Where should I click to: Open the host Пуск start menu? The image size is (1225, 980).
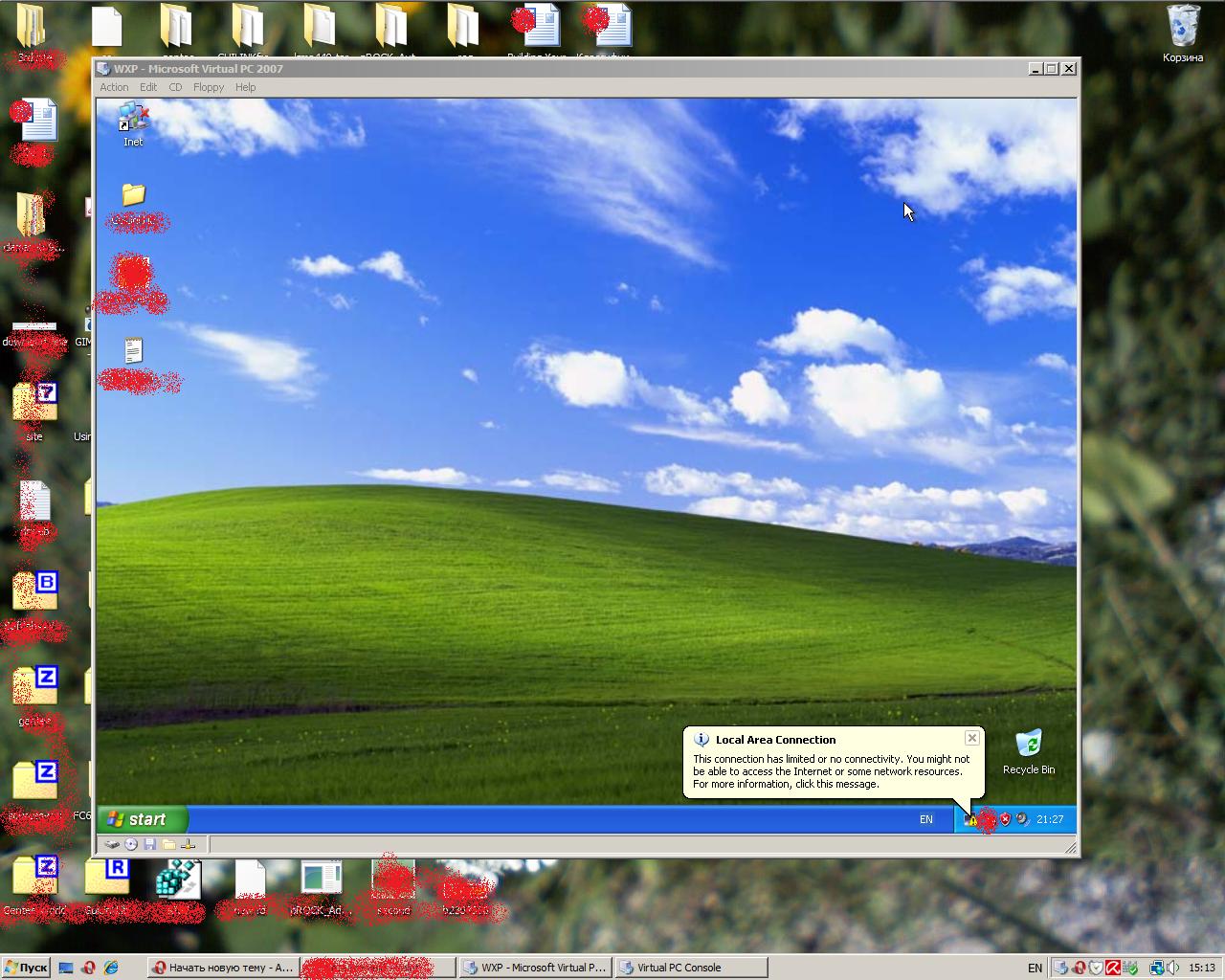[26, 968]
